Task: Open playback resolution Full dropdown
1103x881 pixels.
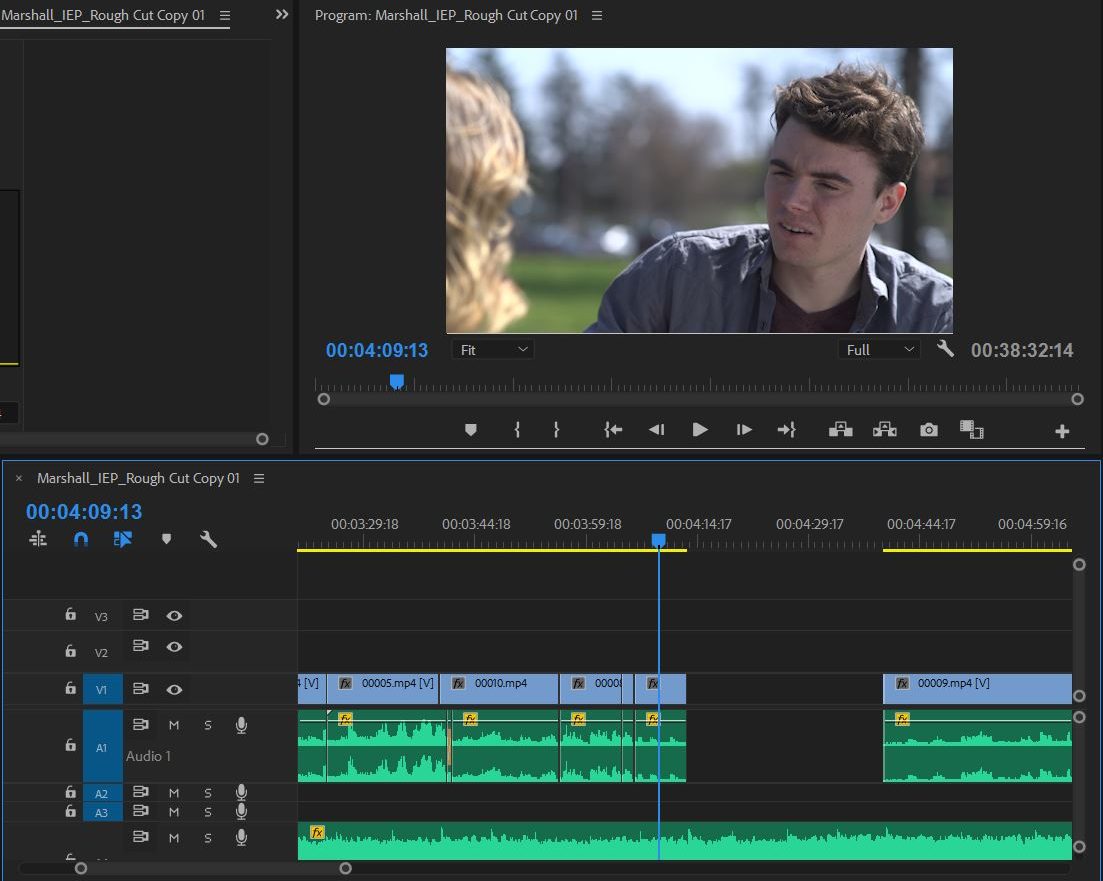Action: (x=879, y=350)
